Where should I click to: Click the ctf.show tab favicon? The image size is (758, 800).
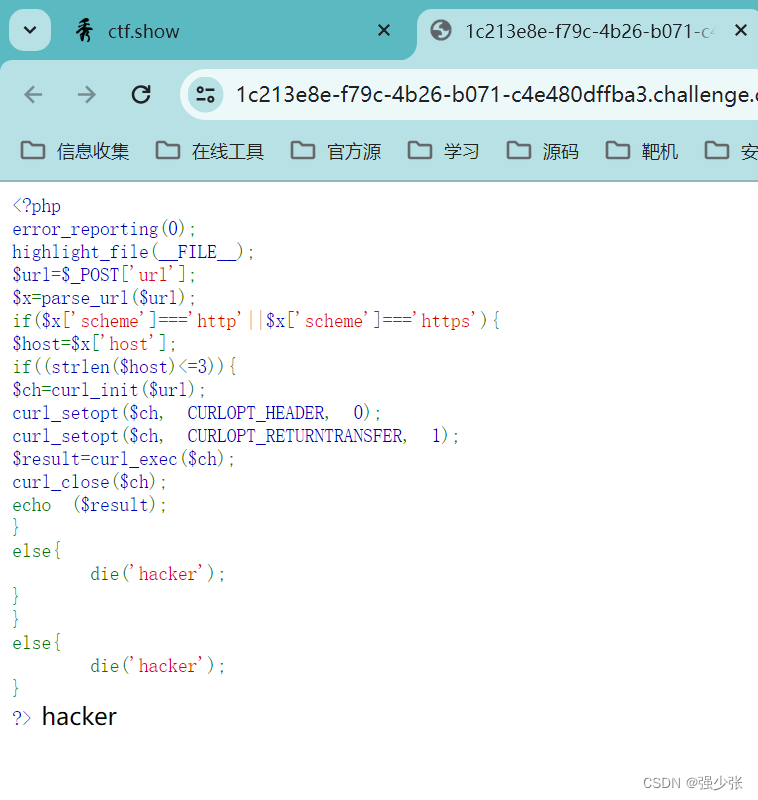click(x=85, y=31)
